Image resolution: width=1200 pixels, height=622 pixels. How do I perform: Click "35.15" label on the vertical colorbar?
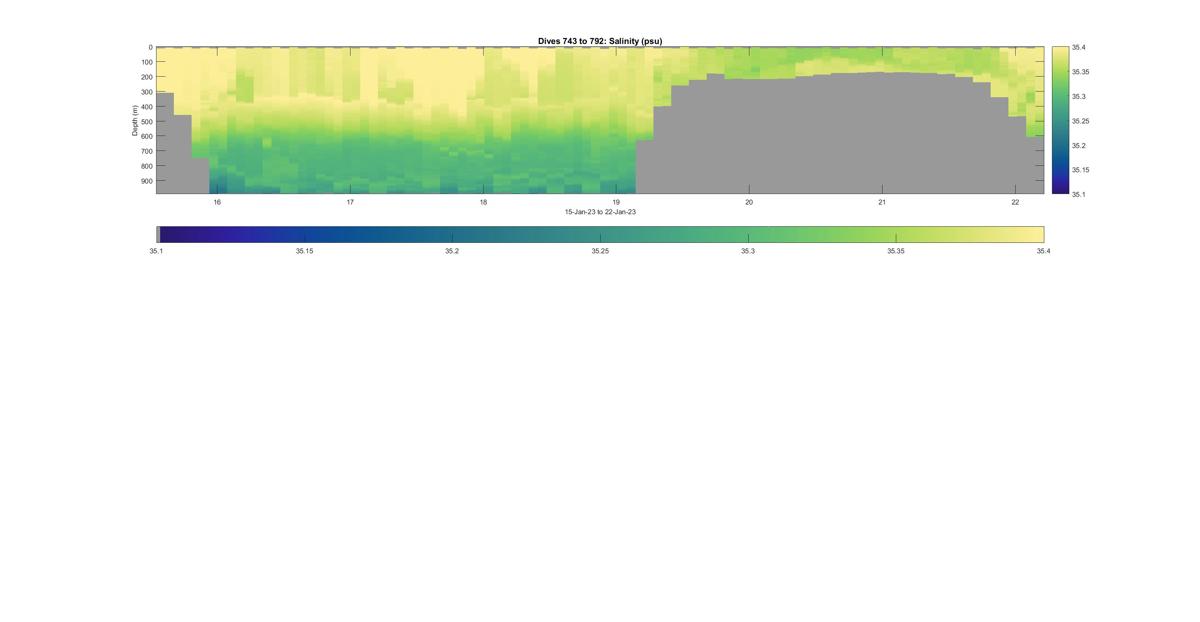coord(1080,170)
